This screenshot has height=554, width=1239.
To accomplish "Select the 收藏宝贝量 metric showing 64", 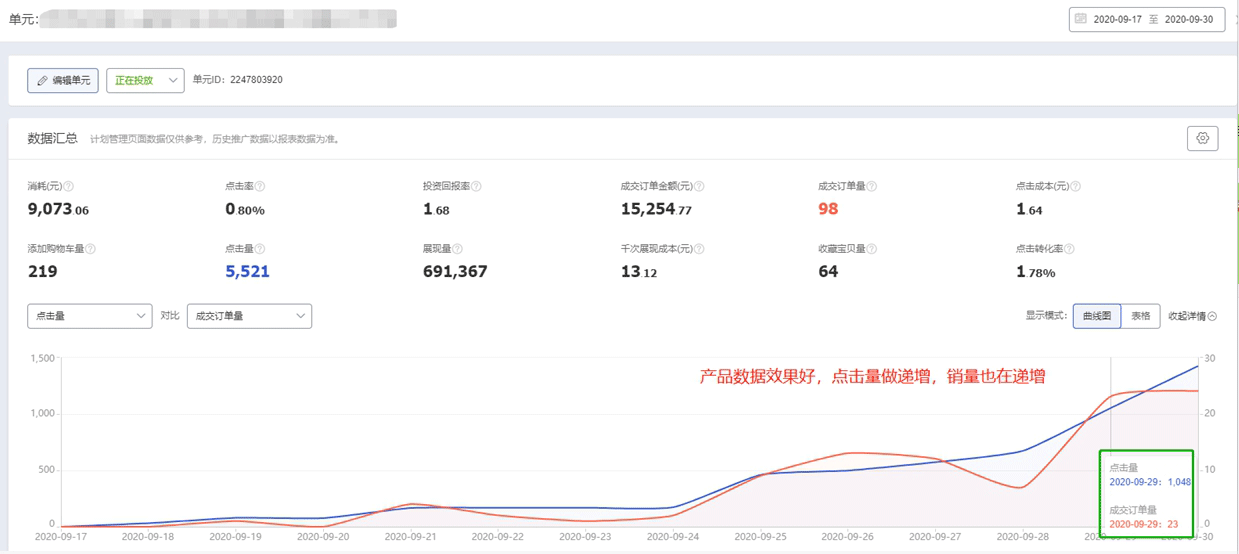I will (828, 271).
